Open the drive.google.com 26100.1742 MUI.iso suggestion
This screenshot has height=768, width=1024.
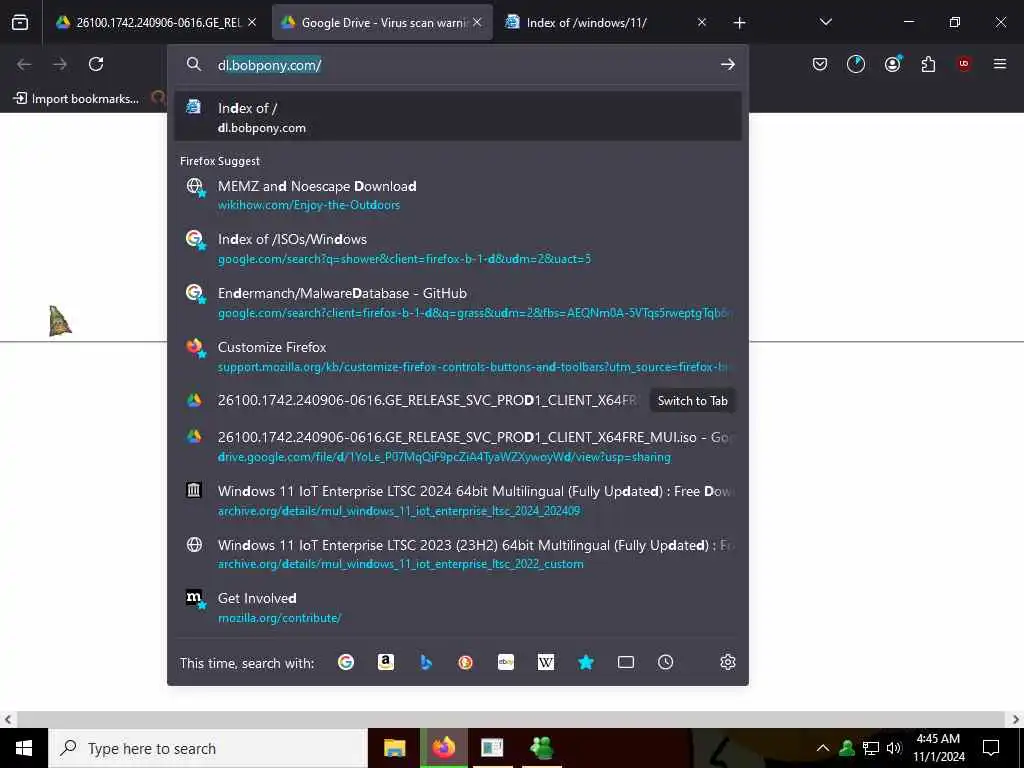[x=458, y=446]
